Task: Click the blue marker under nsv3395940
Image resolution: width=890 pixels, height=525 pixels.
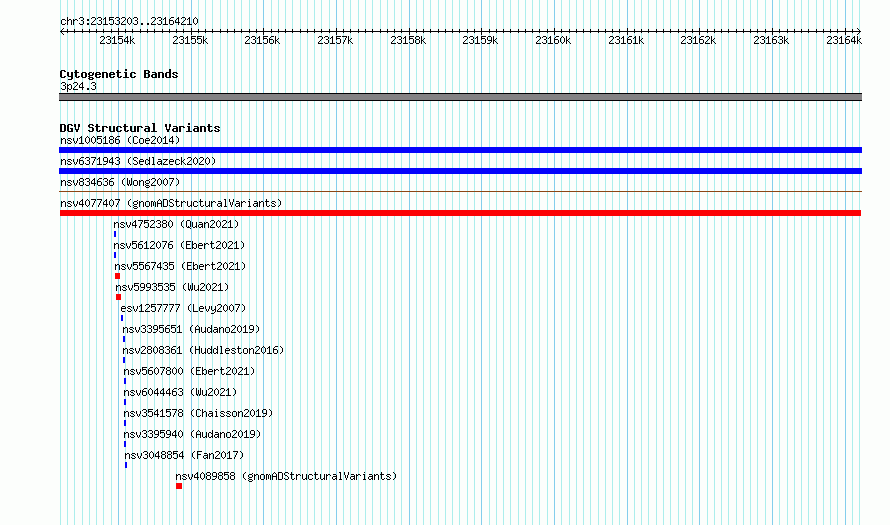Action: [x=125, y=444]
